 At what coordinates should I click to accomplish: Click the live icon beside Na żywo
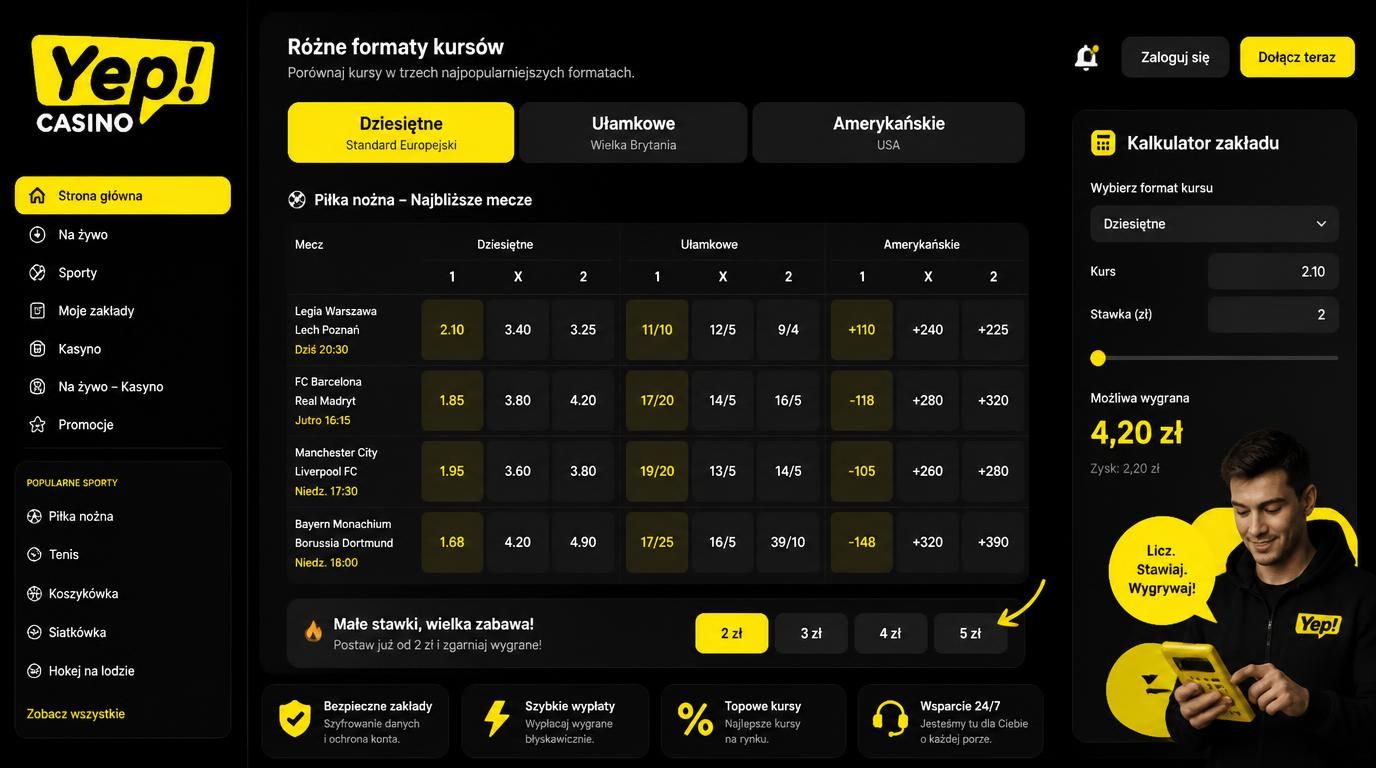coord(37,234)
